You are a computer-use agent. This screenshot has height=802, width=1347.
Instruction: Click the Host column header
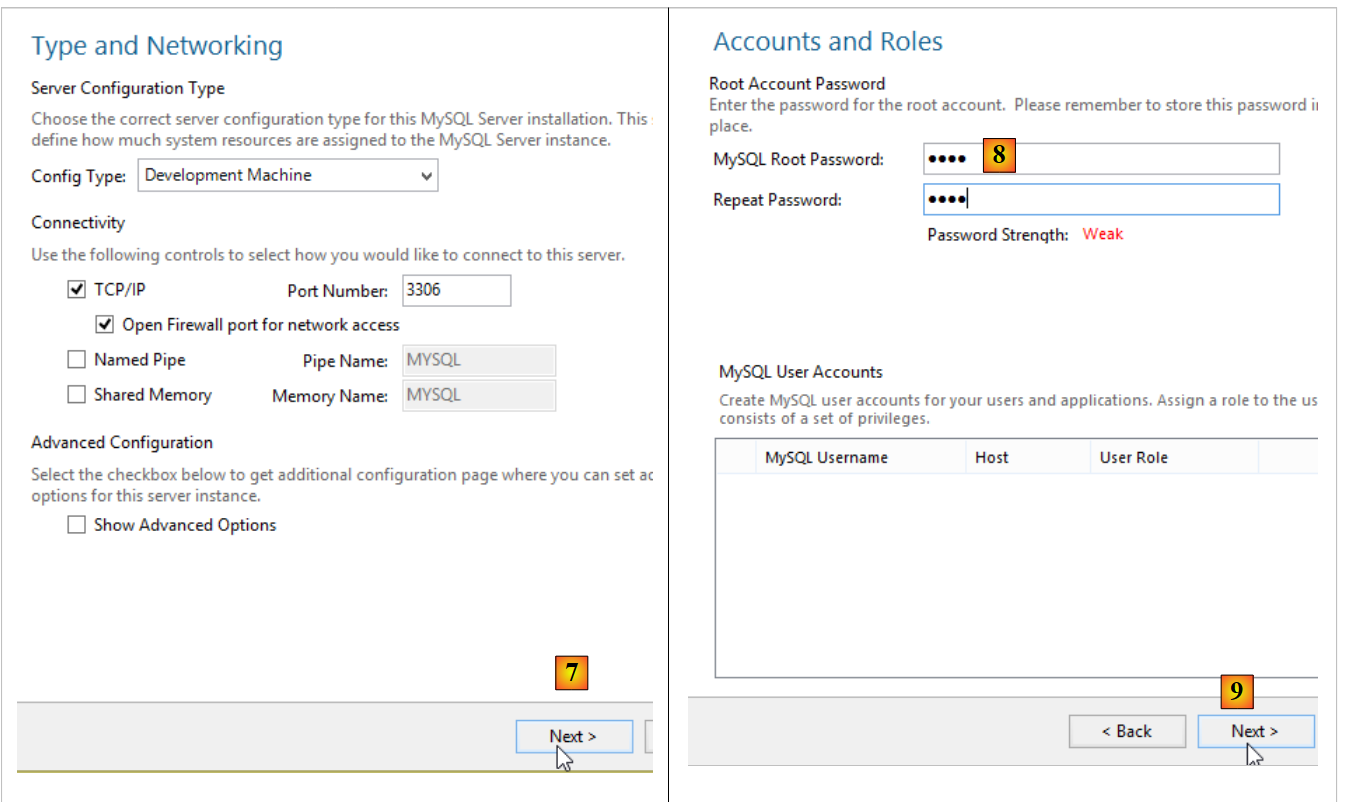(x=992, y=458)
